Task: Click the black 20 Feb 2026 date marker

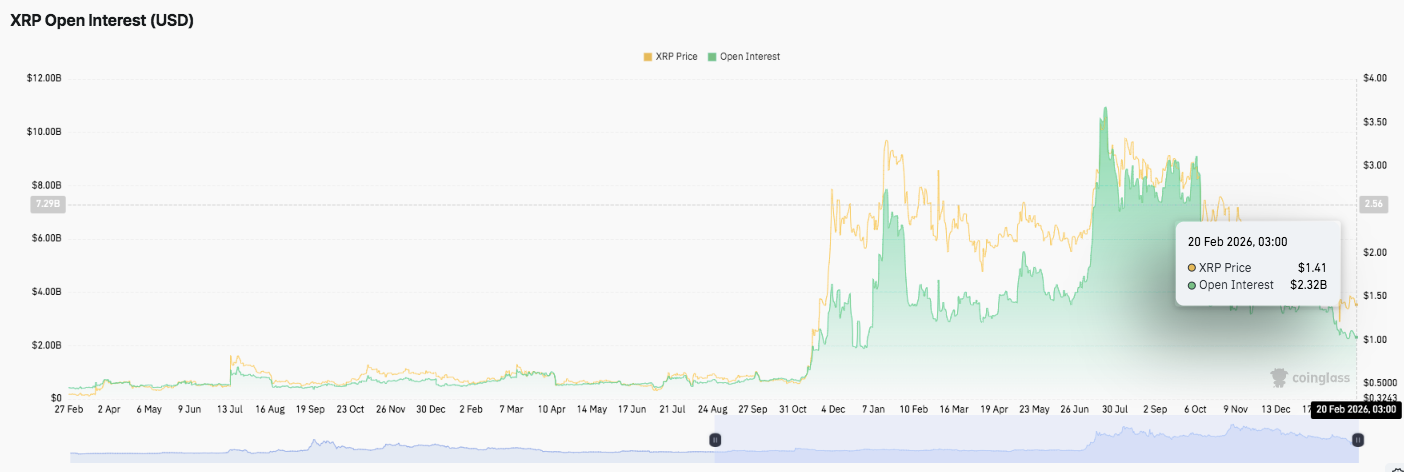Action: tap(1354, 409)
